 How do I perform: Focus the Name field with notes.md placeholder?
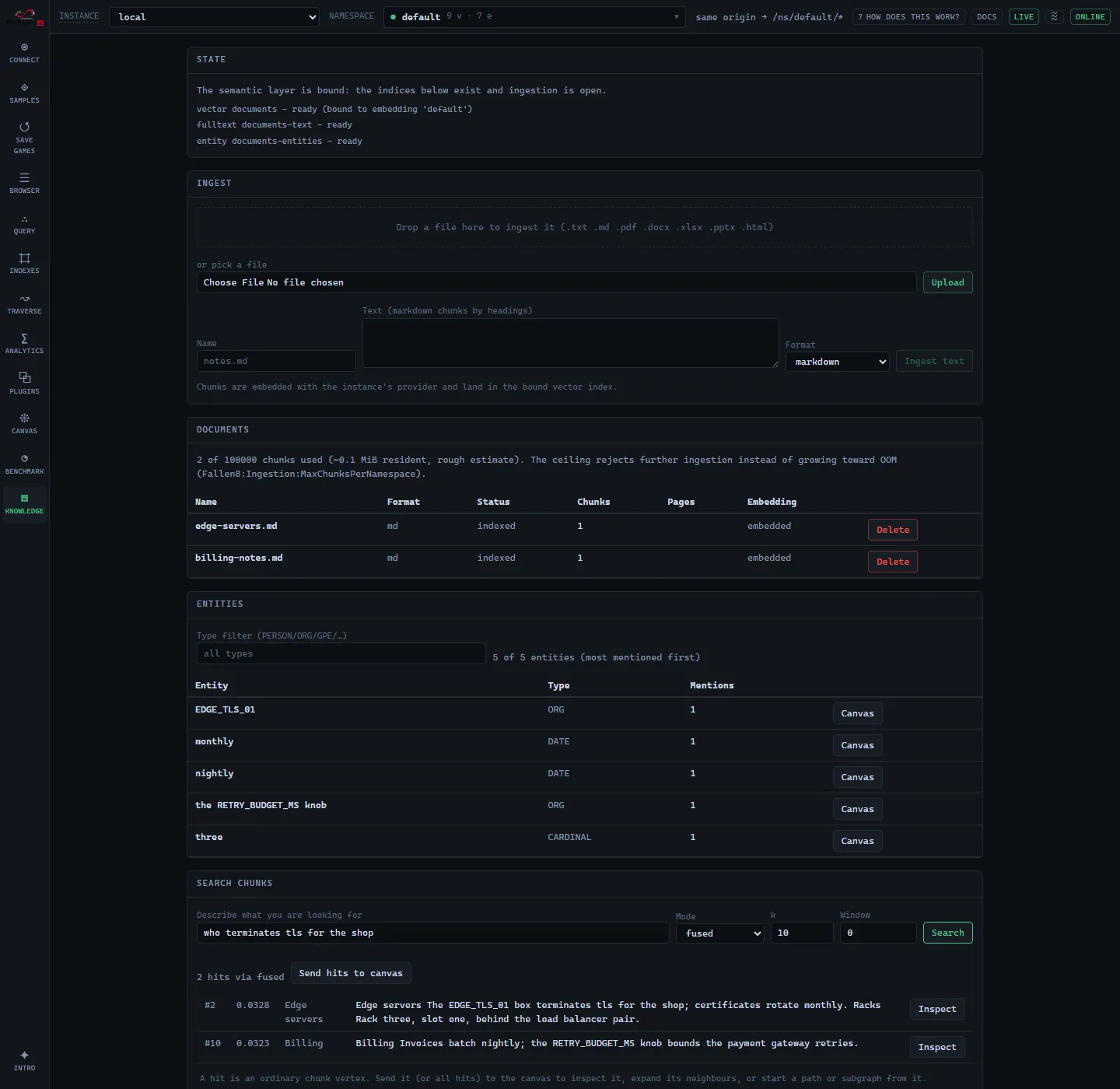[276, 361]
